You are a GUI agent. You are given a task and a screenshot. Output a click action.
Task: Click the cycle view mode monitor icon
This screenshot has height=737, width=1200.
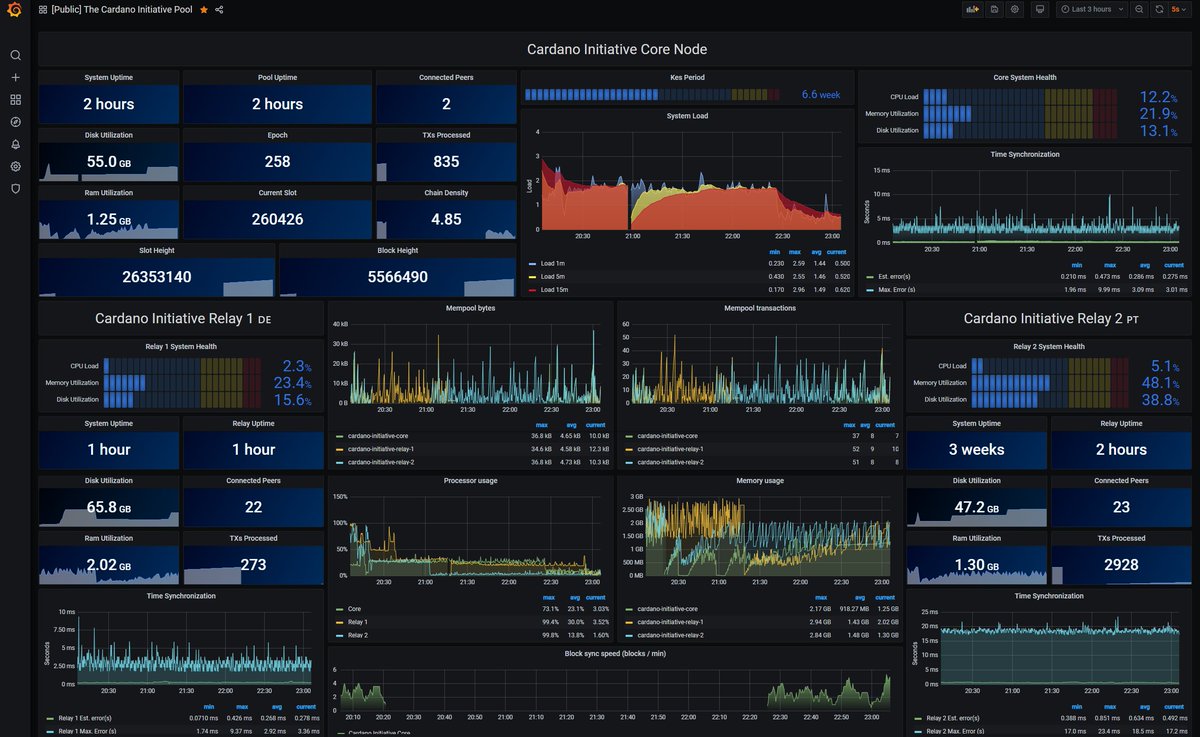pos(1040,9)
